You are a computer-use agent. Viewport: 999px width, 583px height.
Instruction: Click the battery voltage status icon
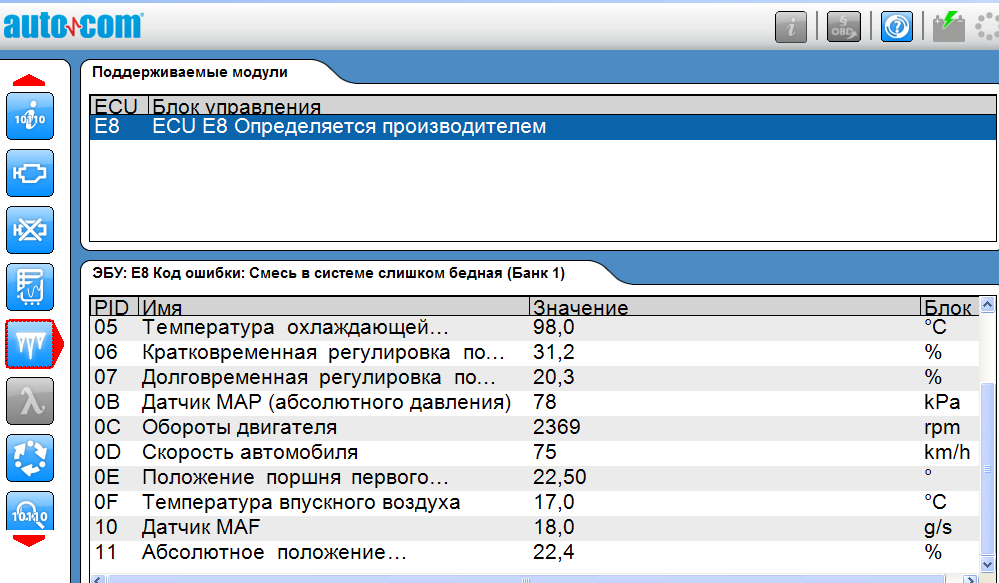tap(948, 27)
